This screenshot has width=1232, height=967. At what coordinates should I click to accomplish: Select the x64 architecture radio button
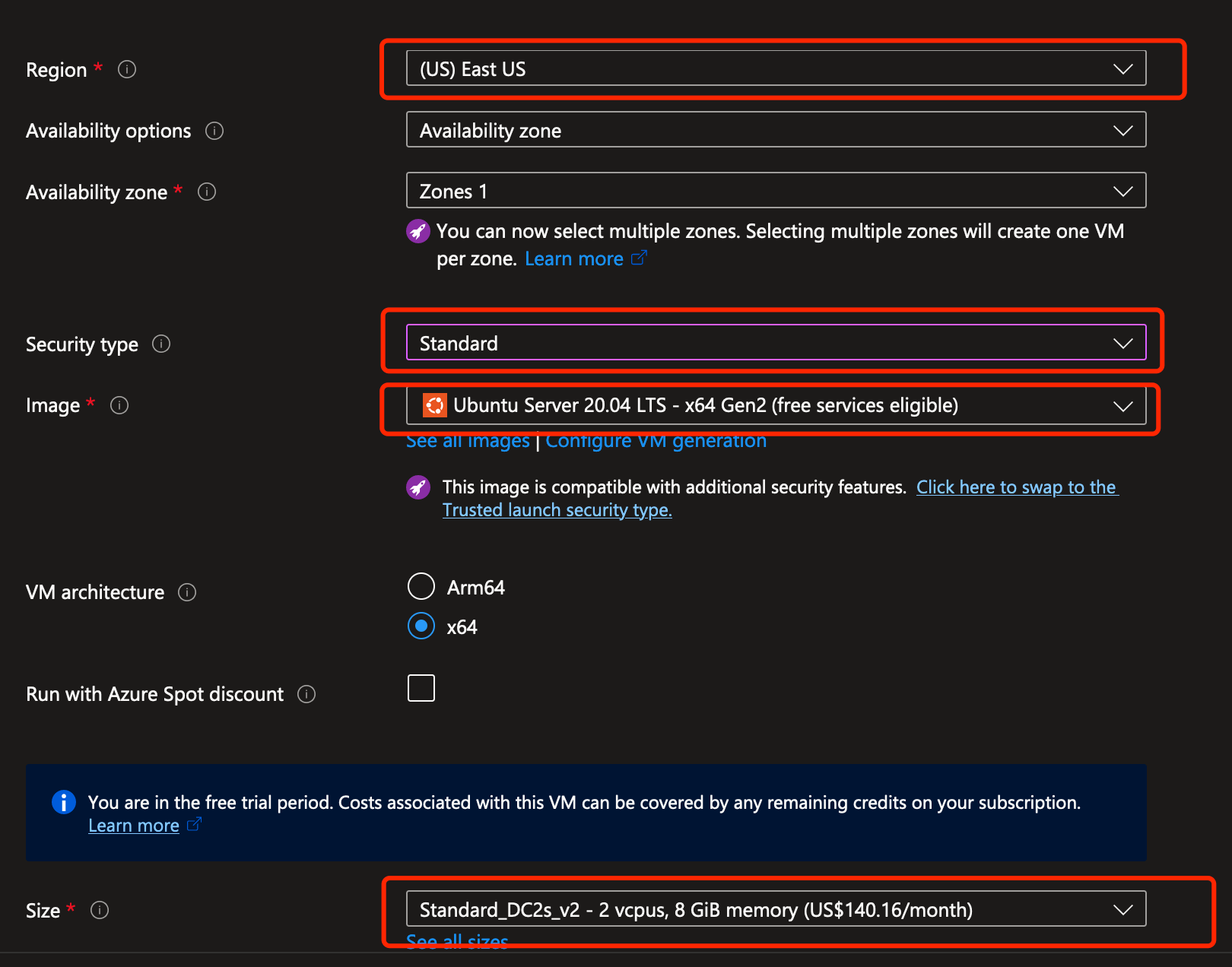[421, 626]
